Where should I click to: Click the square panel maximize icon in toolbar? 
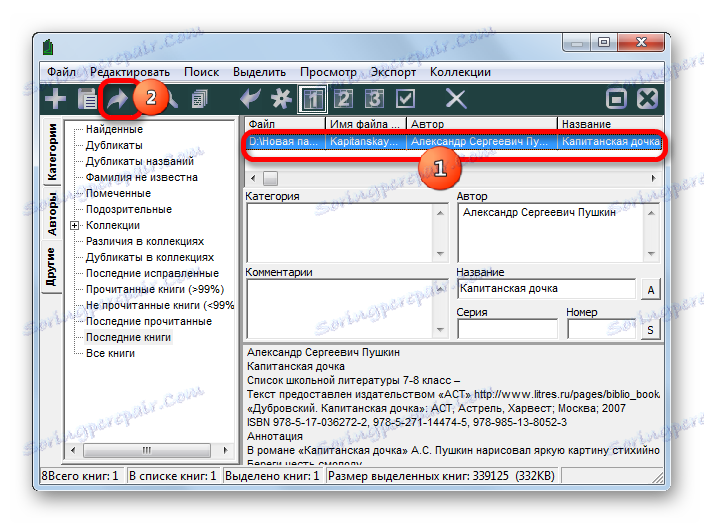(x=616, y=99)
